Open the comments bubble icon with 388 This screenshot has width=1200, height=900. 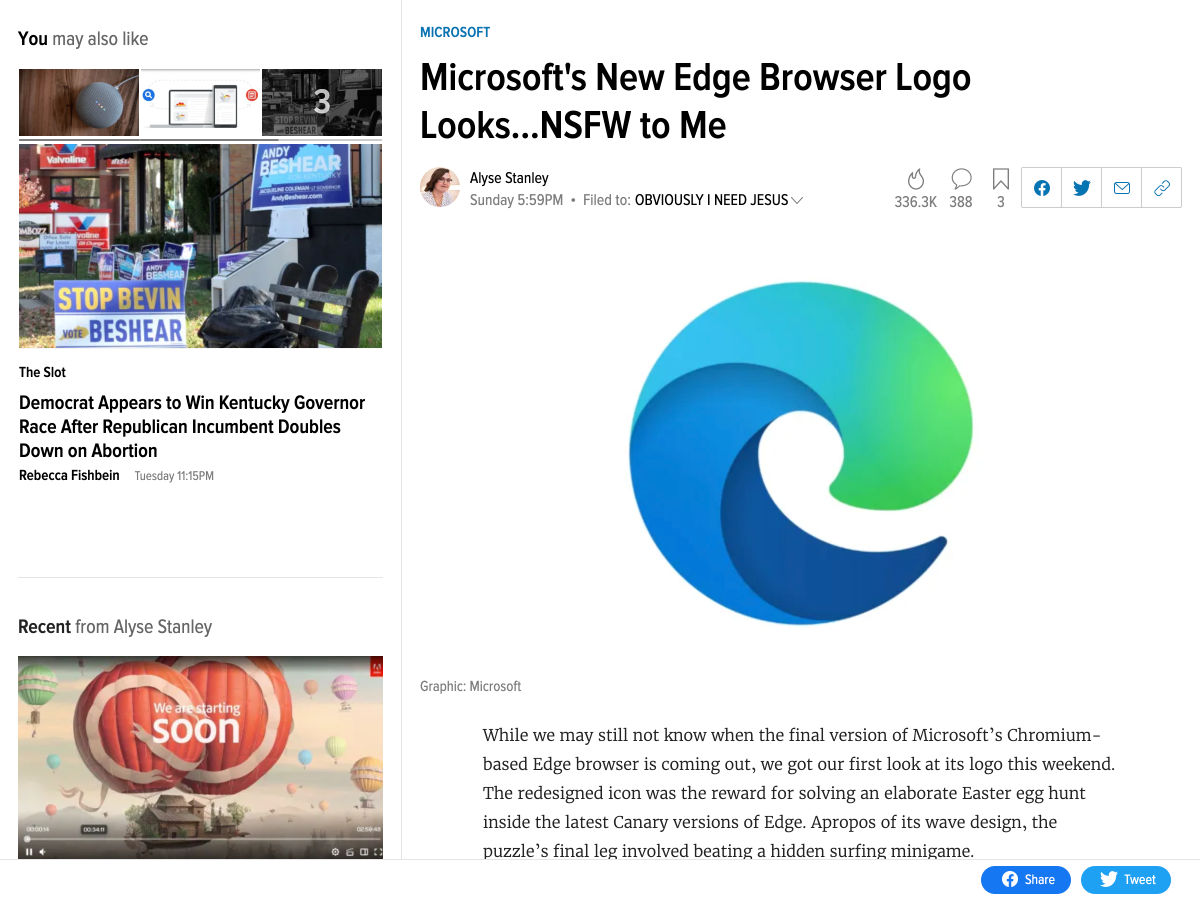click(961, 179)
